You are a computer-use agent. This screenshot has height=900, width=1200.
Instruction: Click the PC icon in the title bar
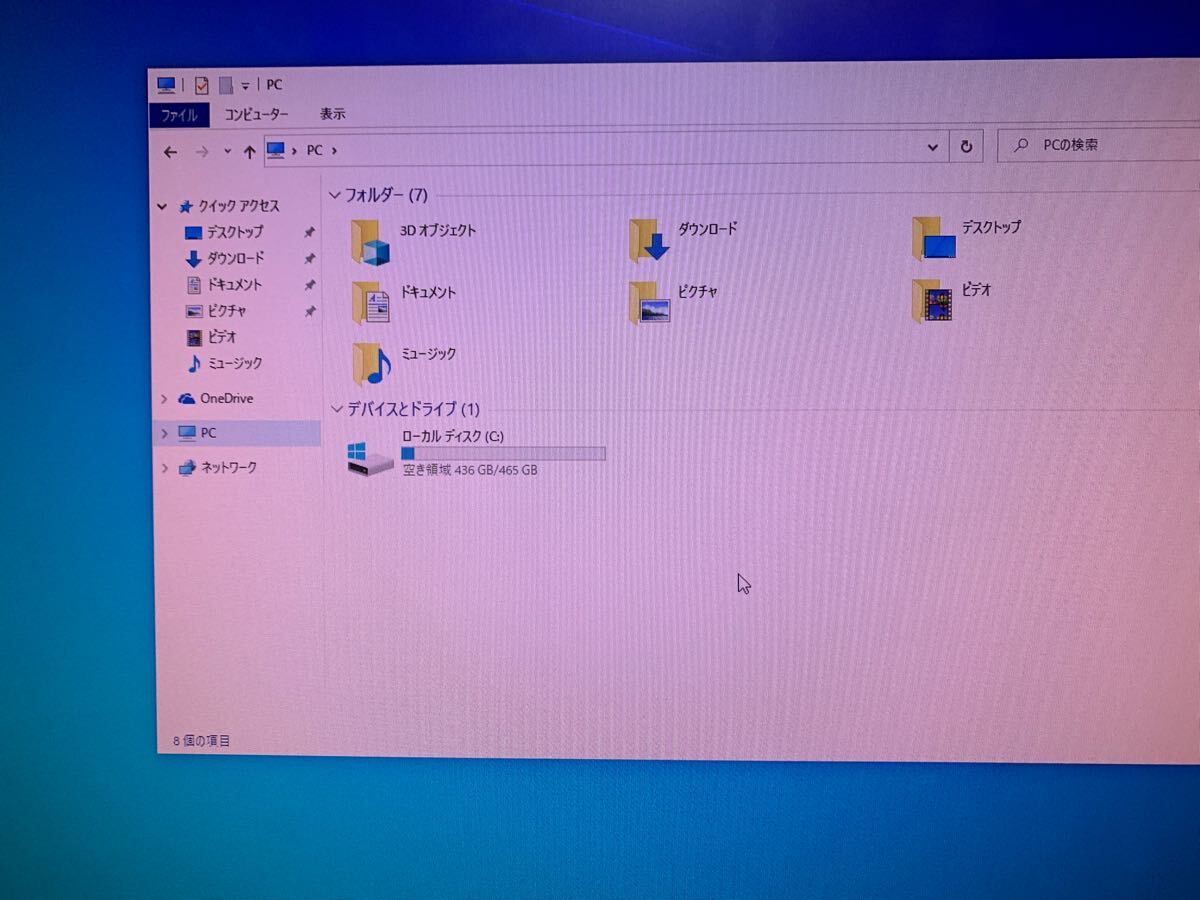tap(166, 85)
